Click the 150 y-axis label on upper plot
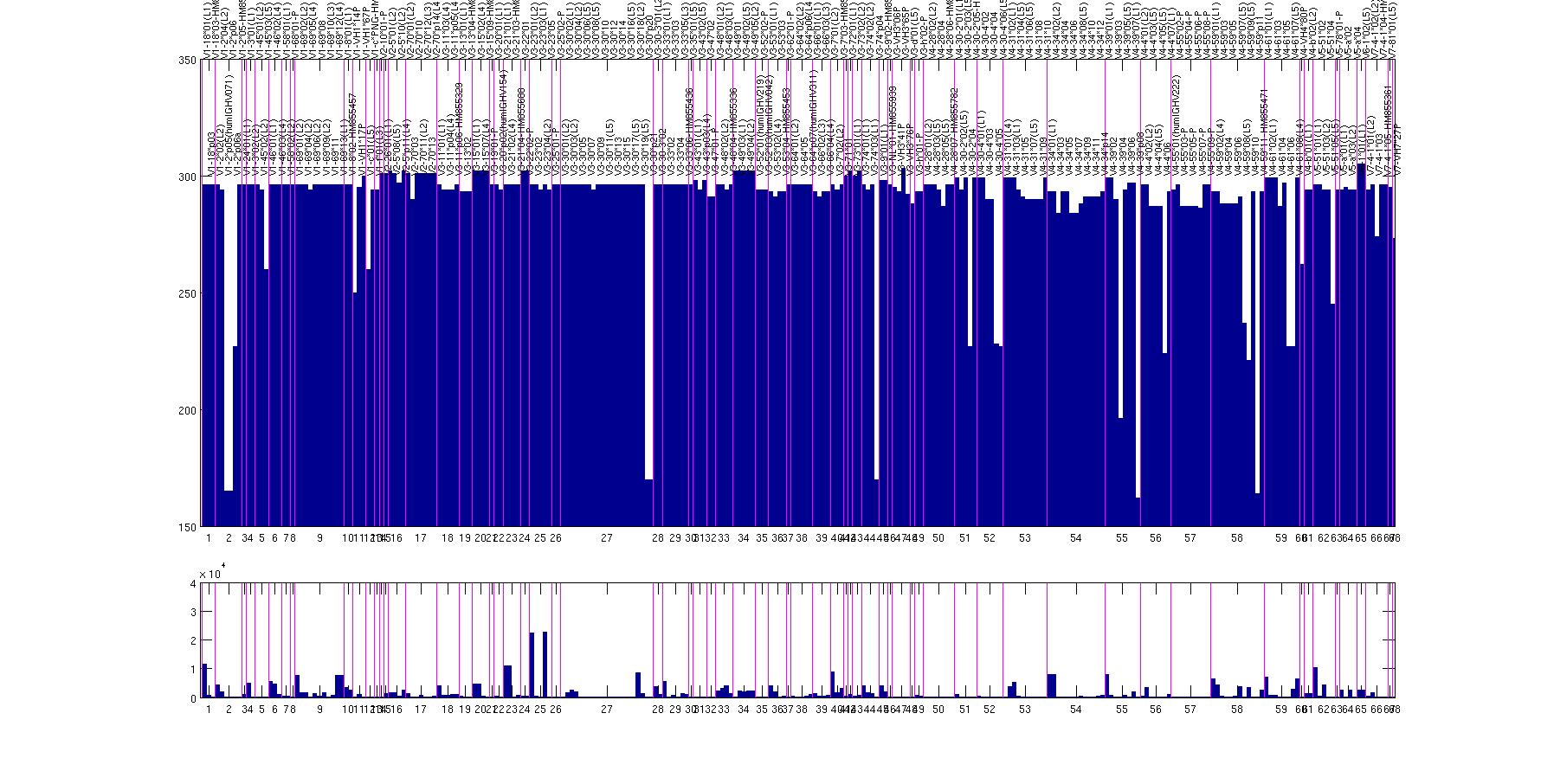1541x784 pixels. [x=185, y=527]
